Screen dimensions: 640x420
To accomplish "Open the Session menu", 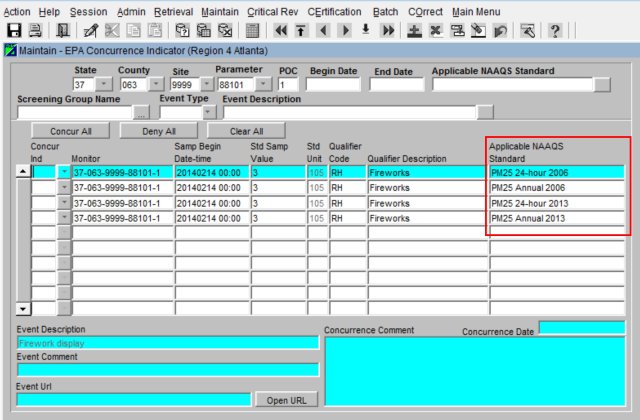I will click(x=89, y=12).
